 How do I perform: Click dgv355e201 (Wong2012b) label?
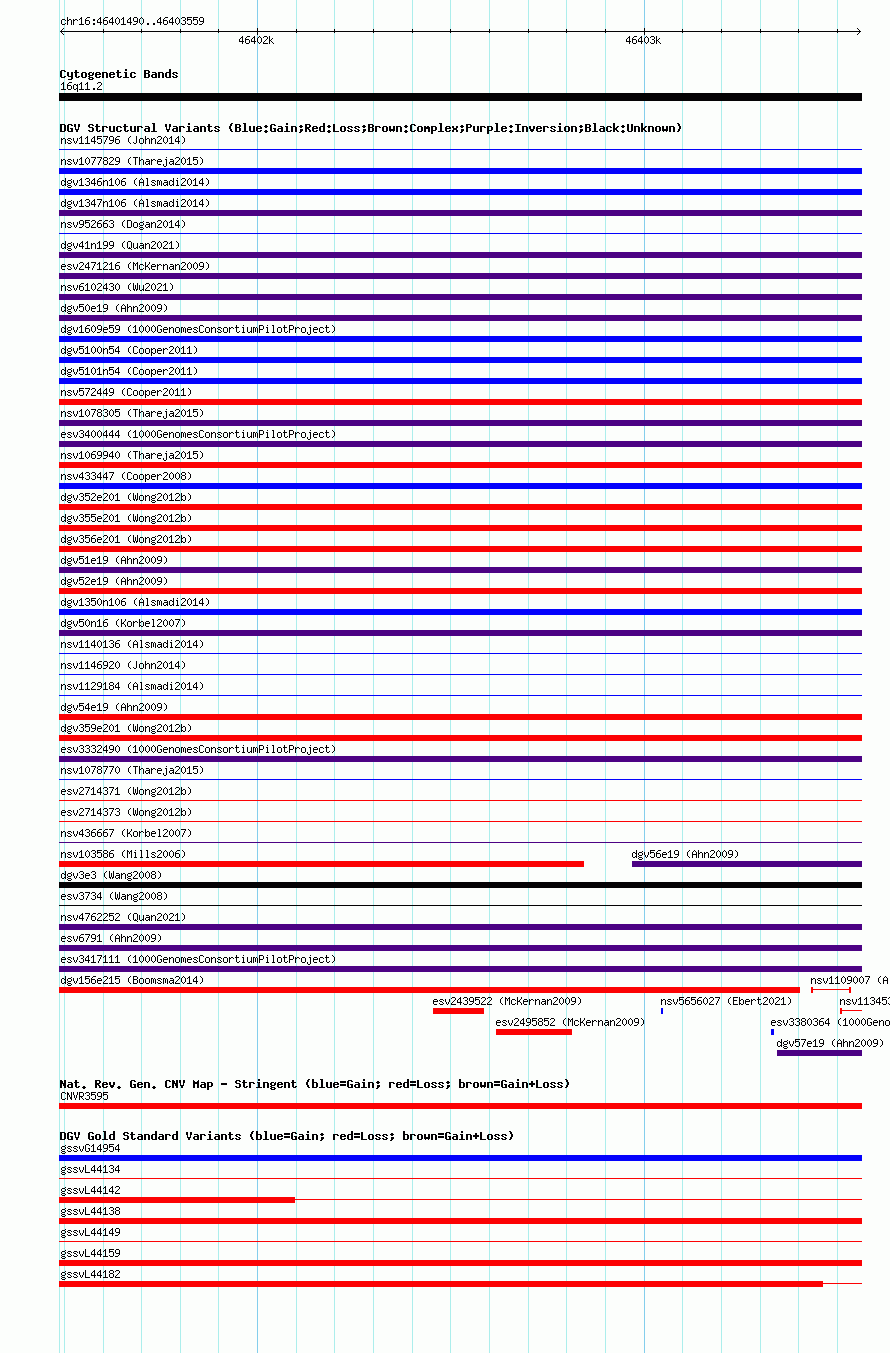tap(126, 518)
